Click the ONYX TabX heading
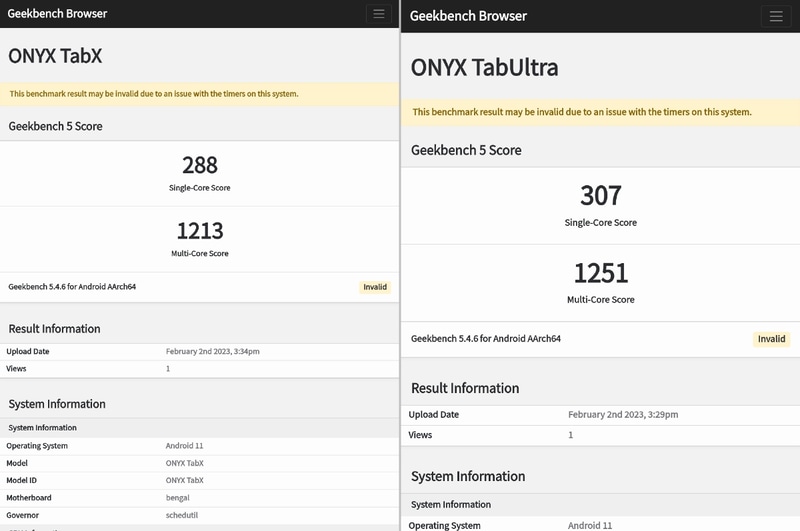The height and width of the screenshot is (531, 800). point(55,56)
